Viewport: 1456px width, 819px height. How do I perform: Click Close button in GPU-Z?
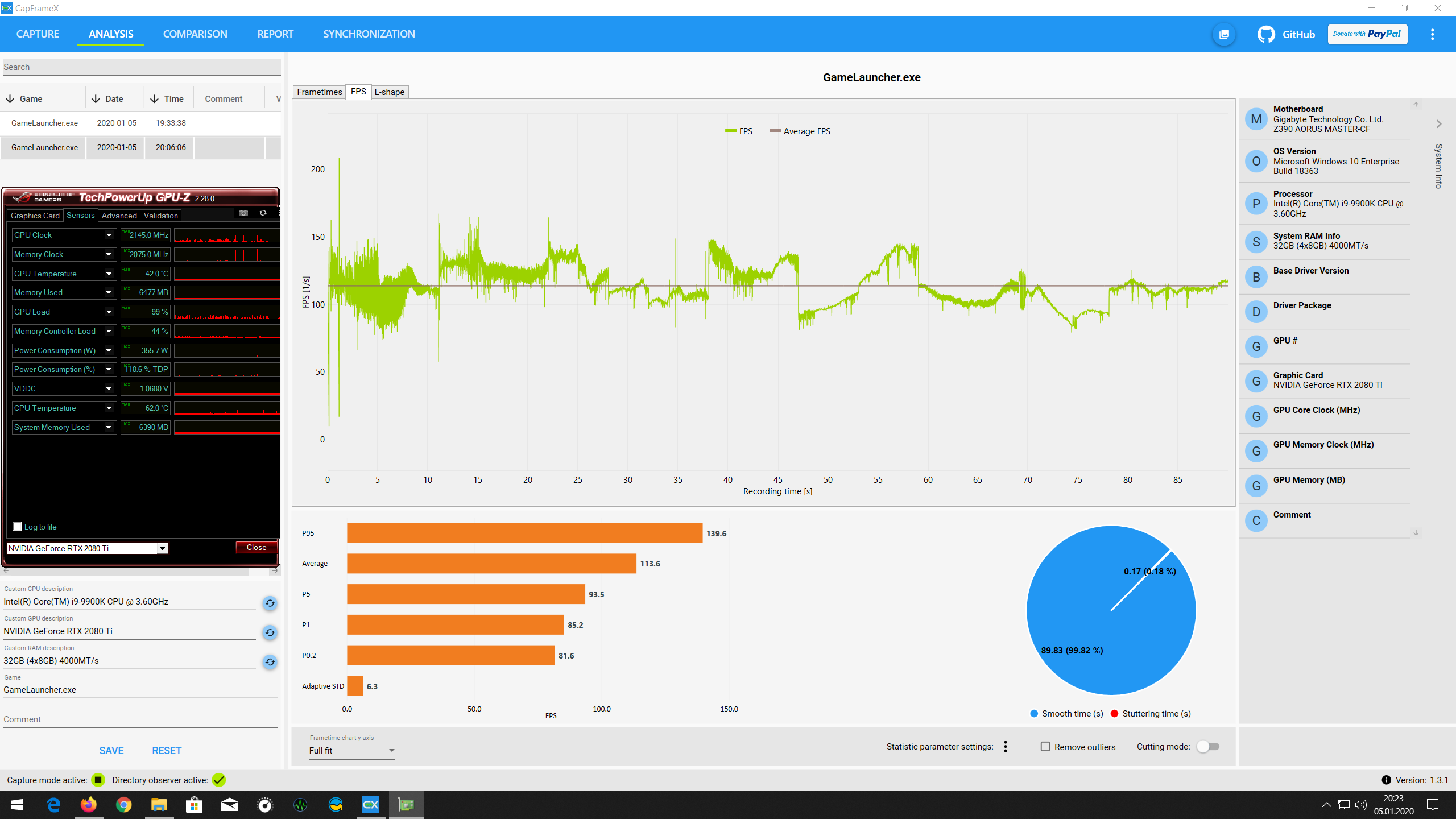click(257, 548)
